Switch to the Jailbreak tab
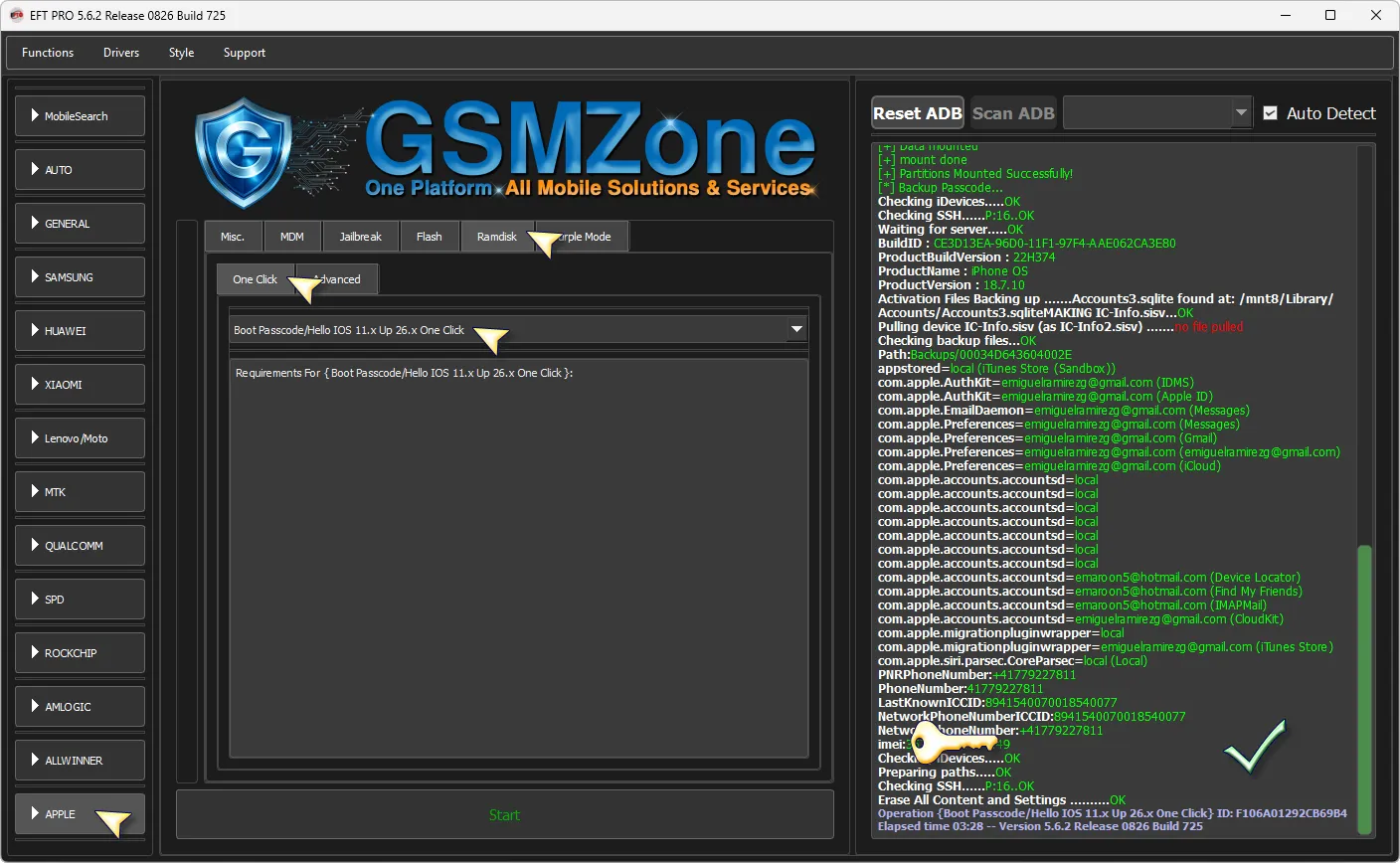Image resolution: width=1400 pixels, height=863 pixels. click(x=360, y=237)
